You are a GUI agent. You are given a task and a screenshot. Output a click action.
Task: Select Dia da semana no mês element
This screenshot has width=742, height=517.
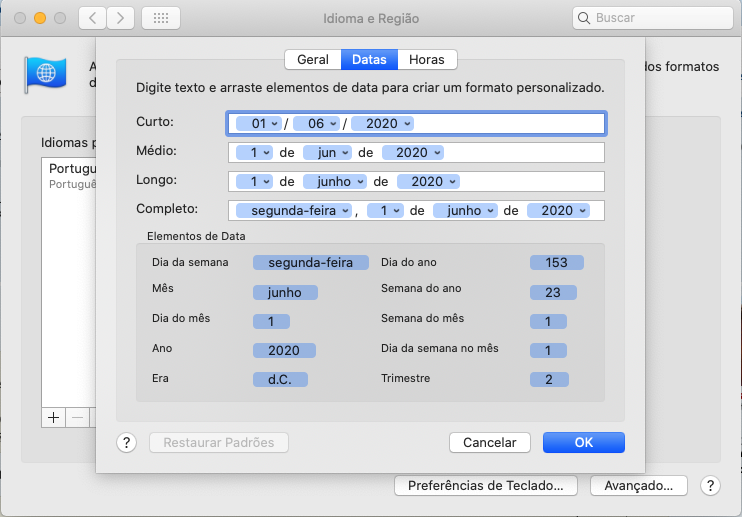548,351
